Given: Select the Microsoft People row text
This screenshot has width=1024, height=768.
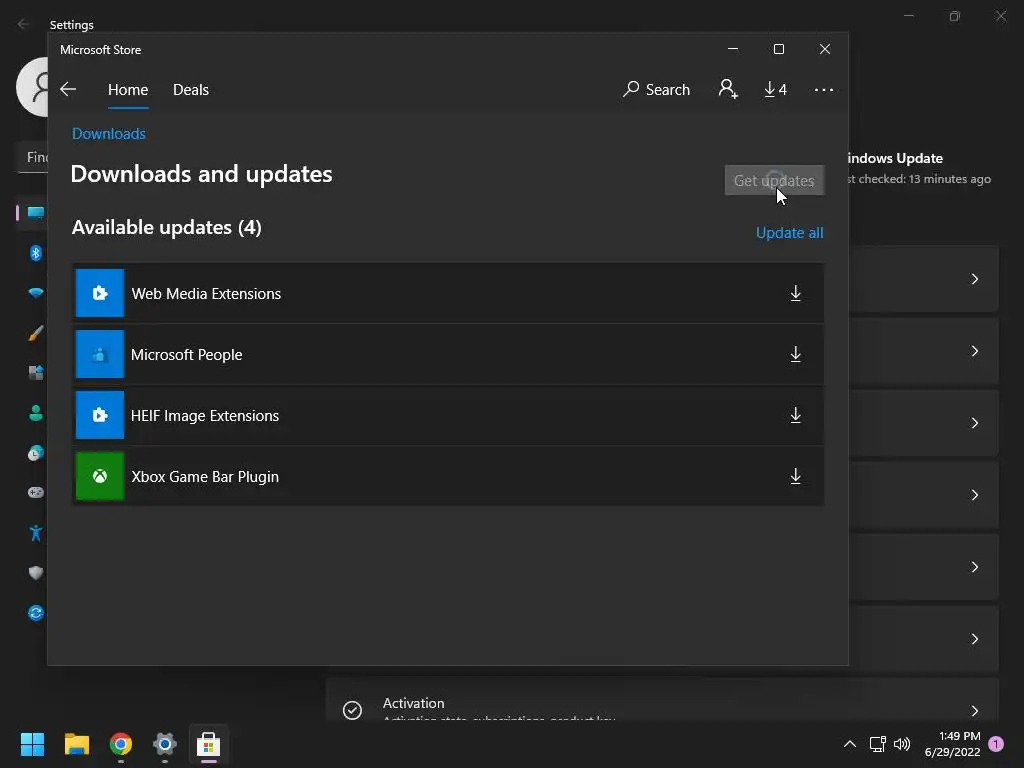Looking at the screenshot, I should (x=187, y=355).
